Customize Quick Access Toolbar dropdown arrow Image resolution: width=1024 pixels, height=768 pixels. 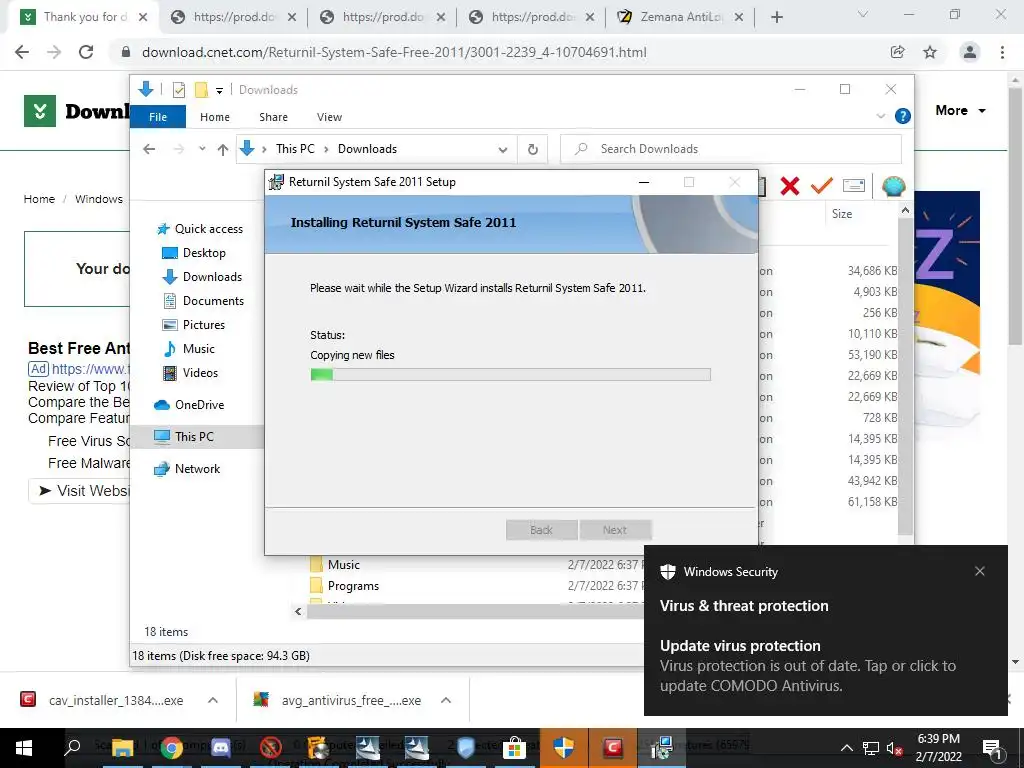tap(219, 90)
